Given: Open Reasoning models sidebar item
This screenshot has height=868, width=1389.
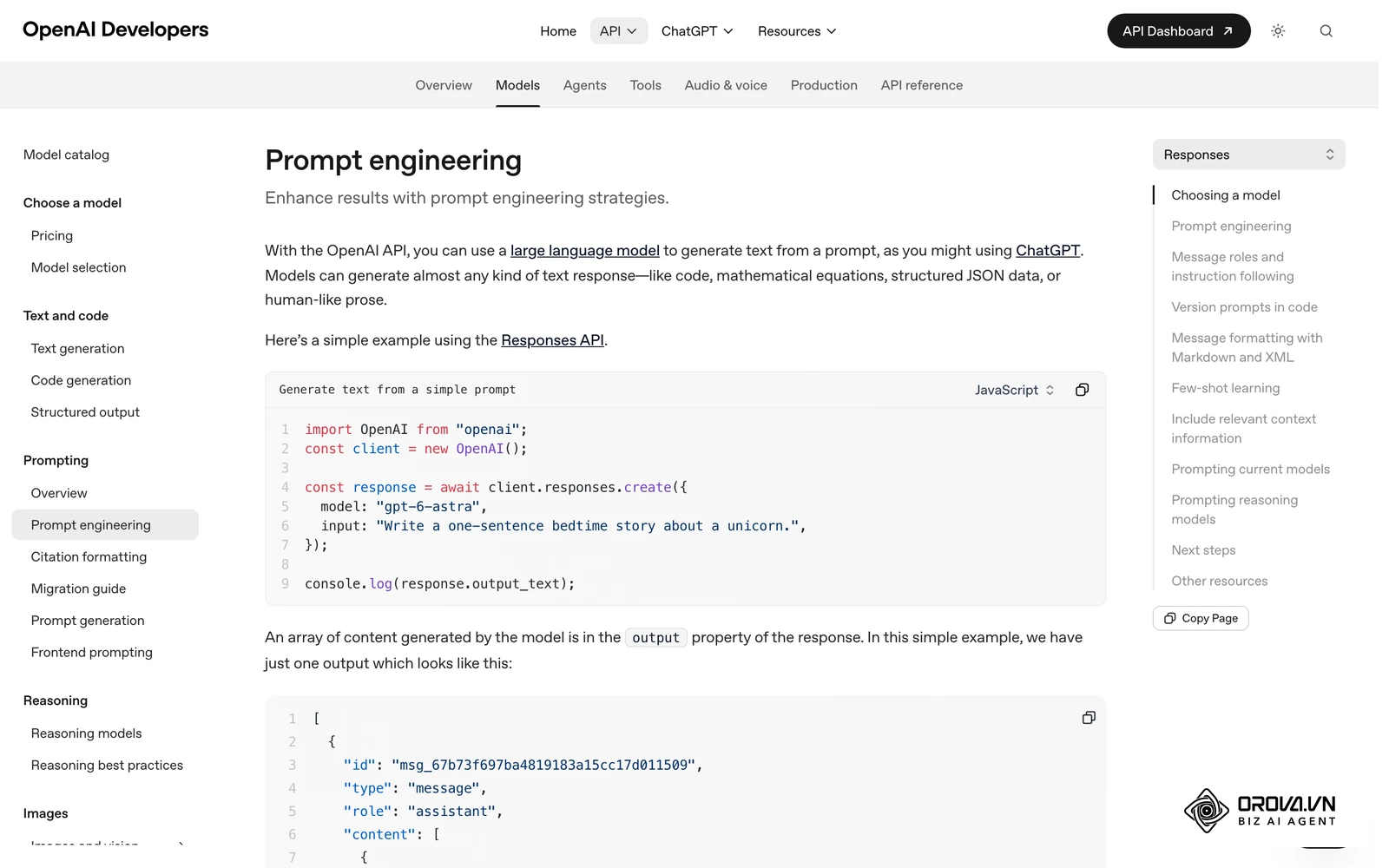Looking at the screenshot, I should [87, 733].
